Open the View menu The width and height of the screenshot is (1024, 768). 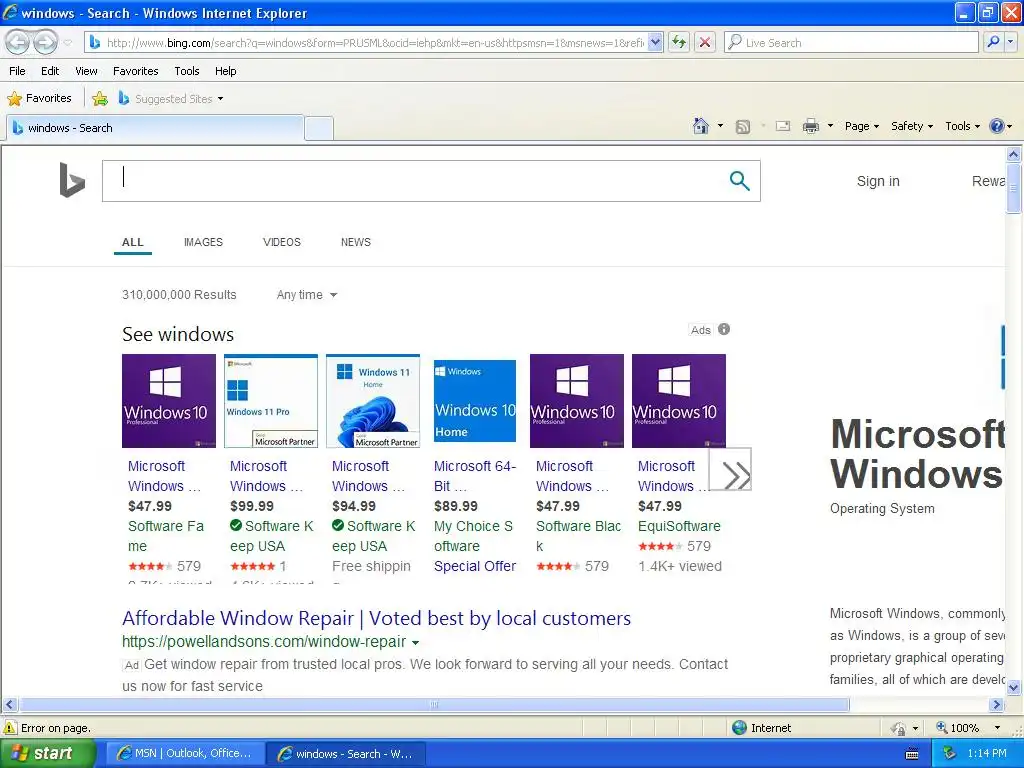tap(86, 71)
